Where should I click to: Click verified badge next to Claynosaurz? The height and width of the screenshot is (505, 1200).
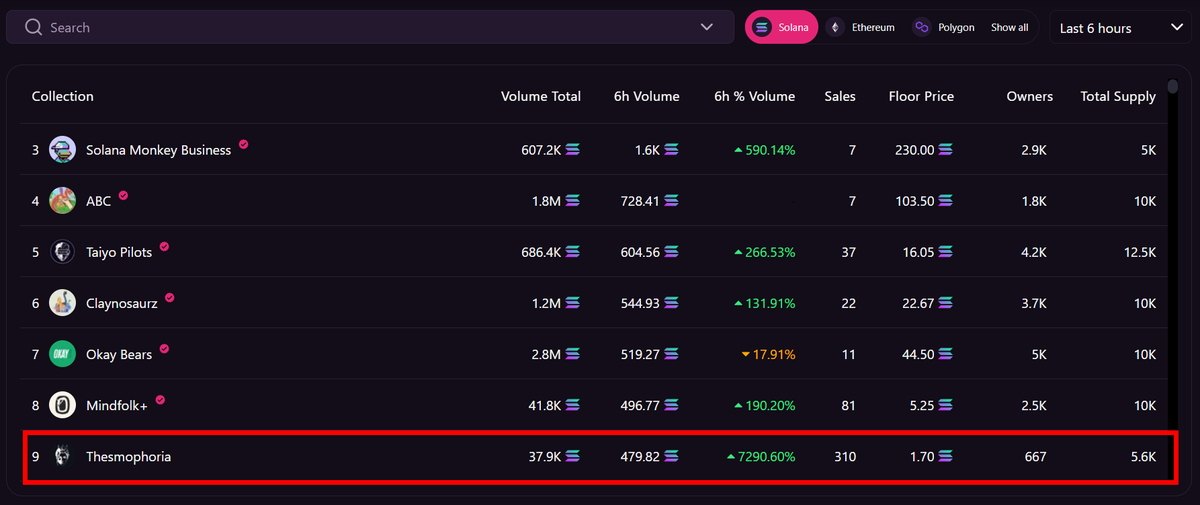[170, 297]
